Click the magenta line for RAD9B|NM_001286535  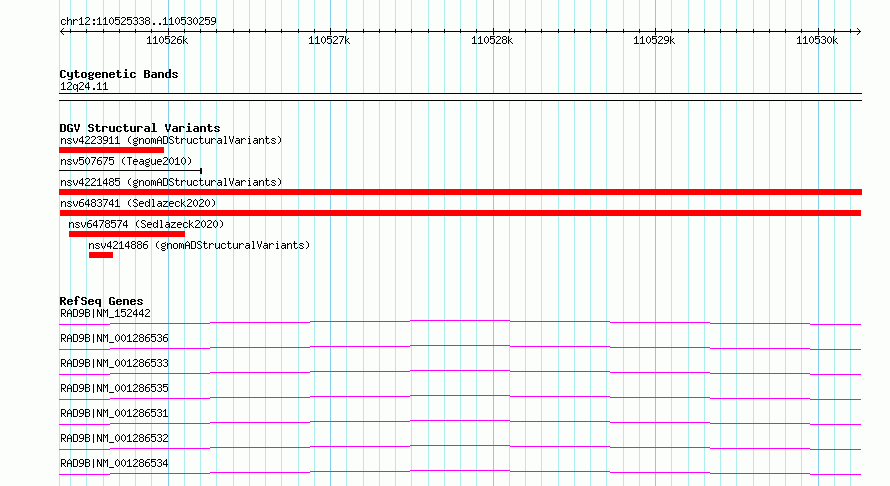click(460, 397)
